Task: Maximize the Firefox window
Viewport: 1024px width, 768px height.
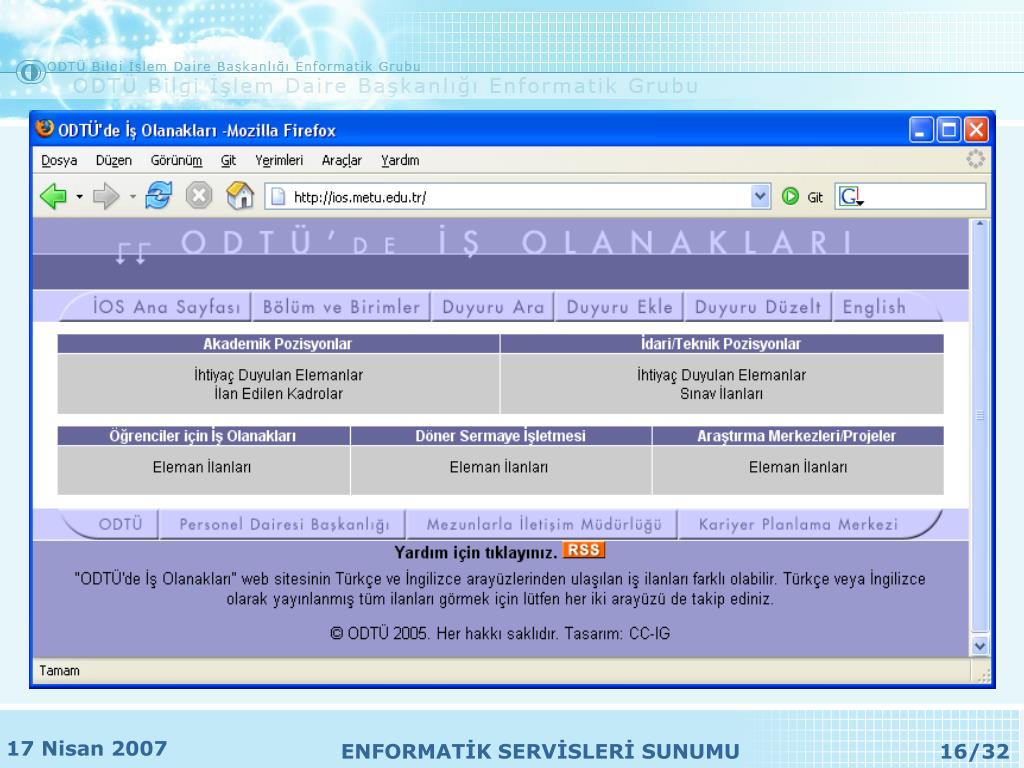Action: (948, 129)
